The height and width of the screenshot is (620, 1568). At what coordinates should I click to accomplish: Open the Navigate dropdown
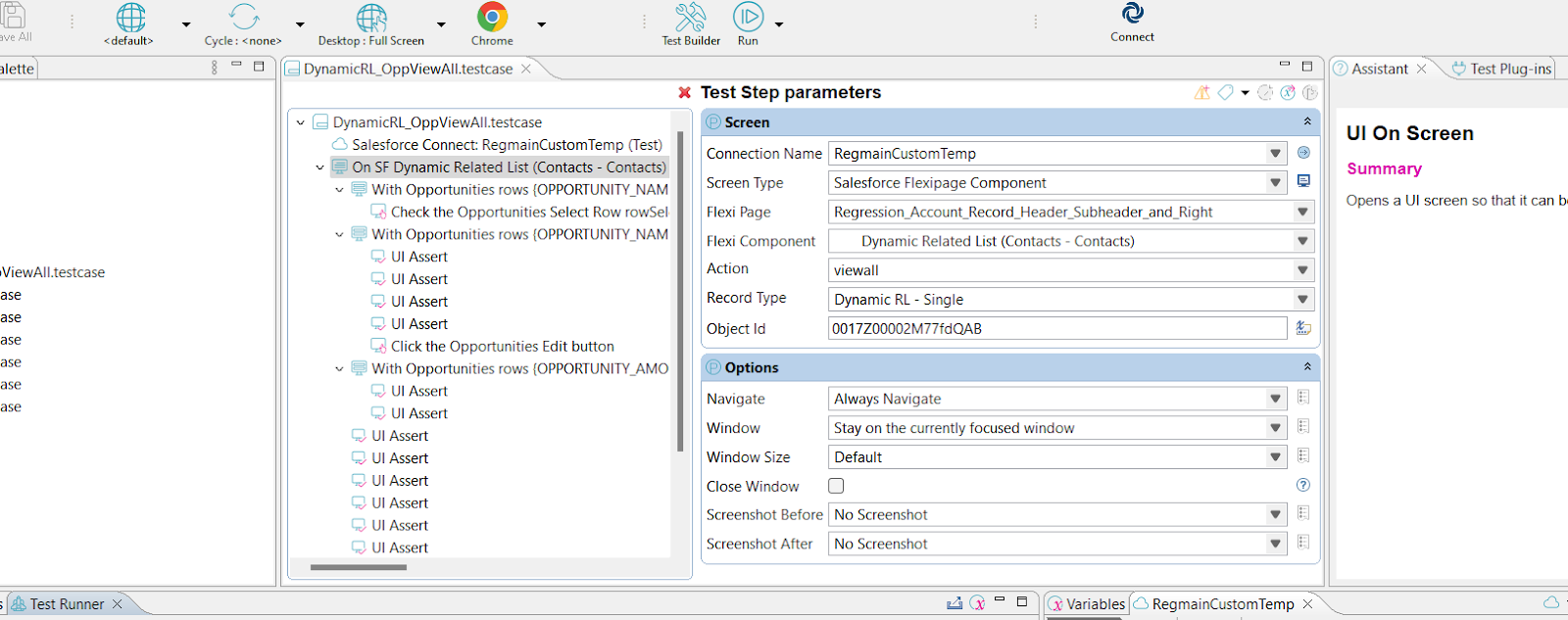1275,399
